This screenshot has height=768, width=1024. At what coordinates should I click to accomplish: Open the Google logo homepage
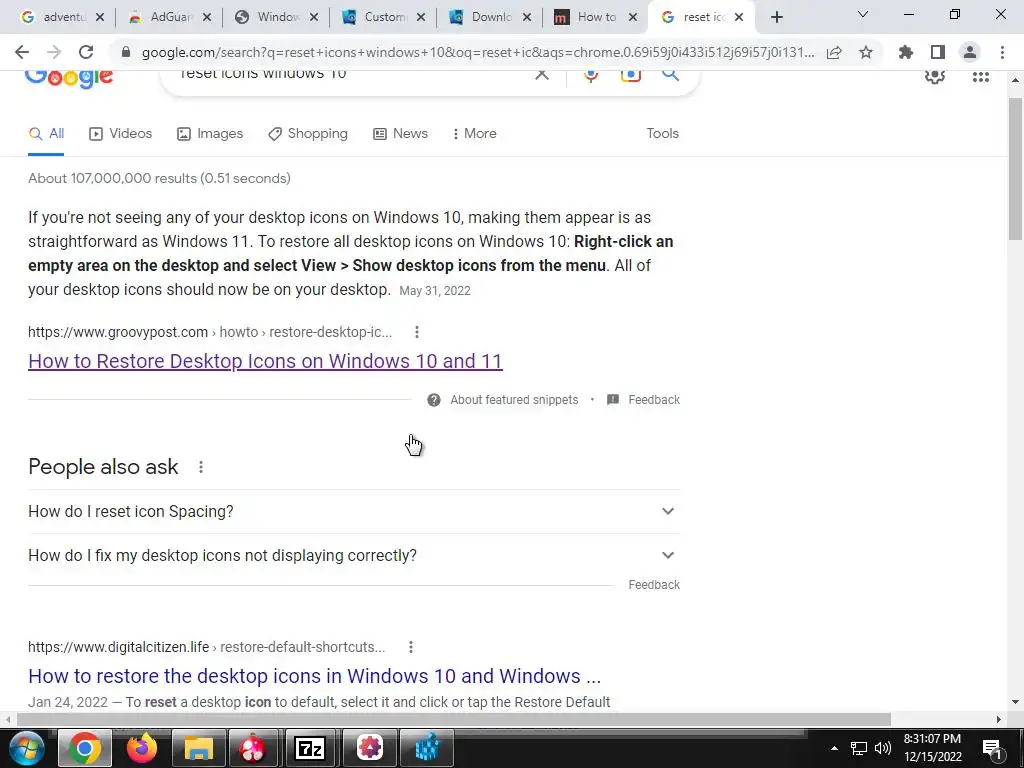[x=69, y=78]
